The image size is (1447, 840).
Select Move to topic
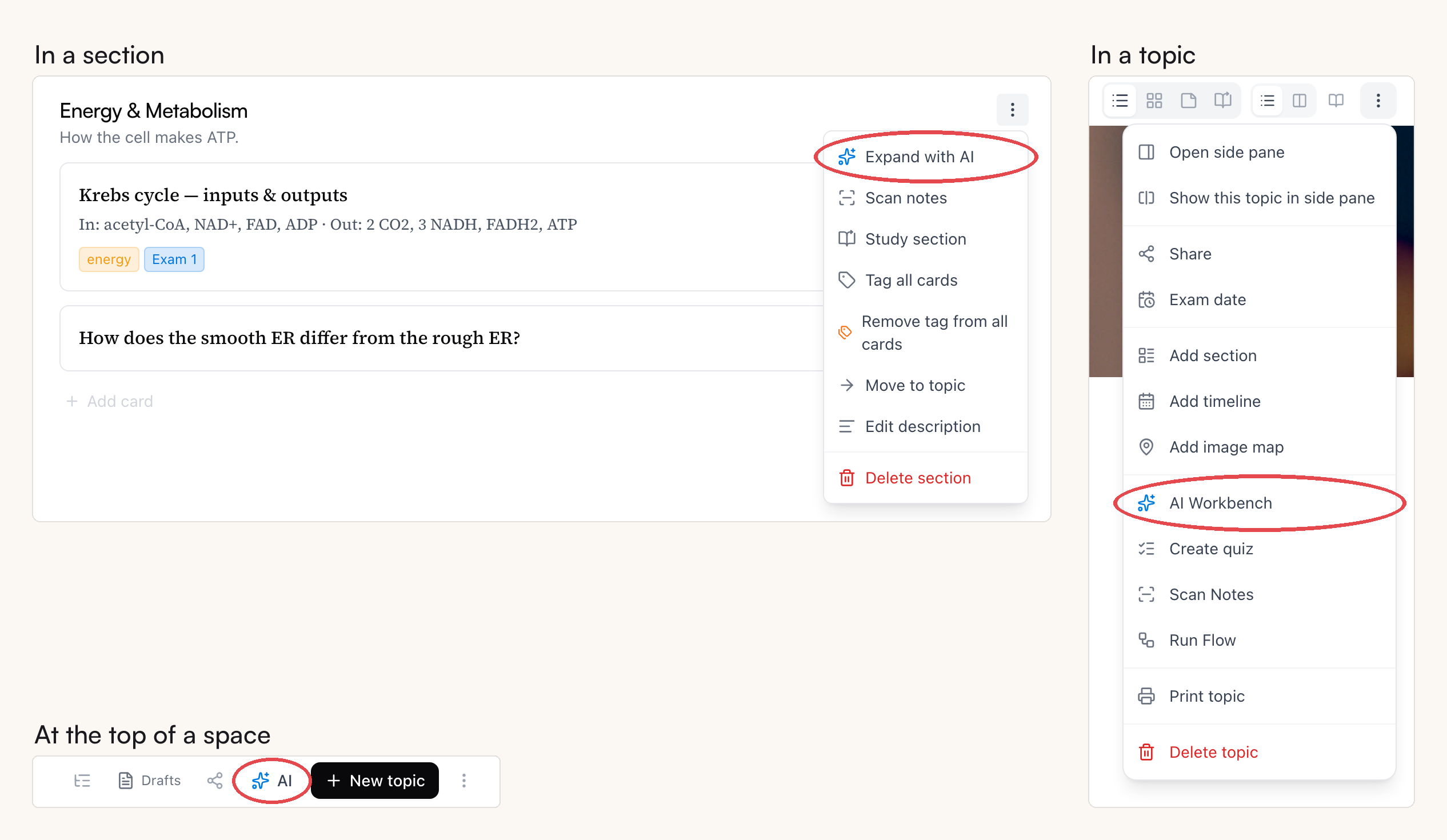[x=926, y=385]
